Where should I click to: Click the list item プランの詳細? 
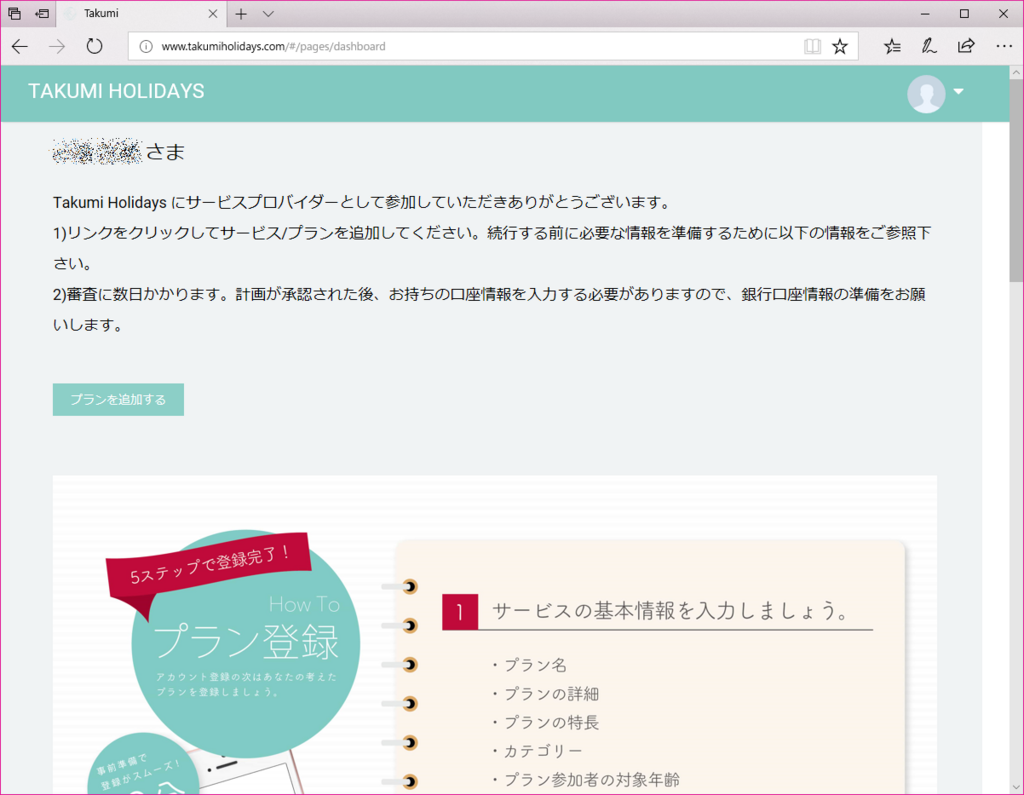545,694
